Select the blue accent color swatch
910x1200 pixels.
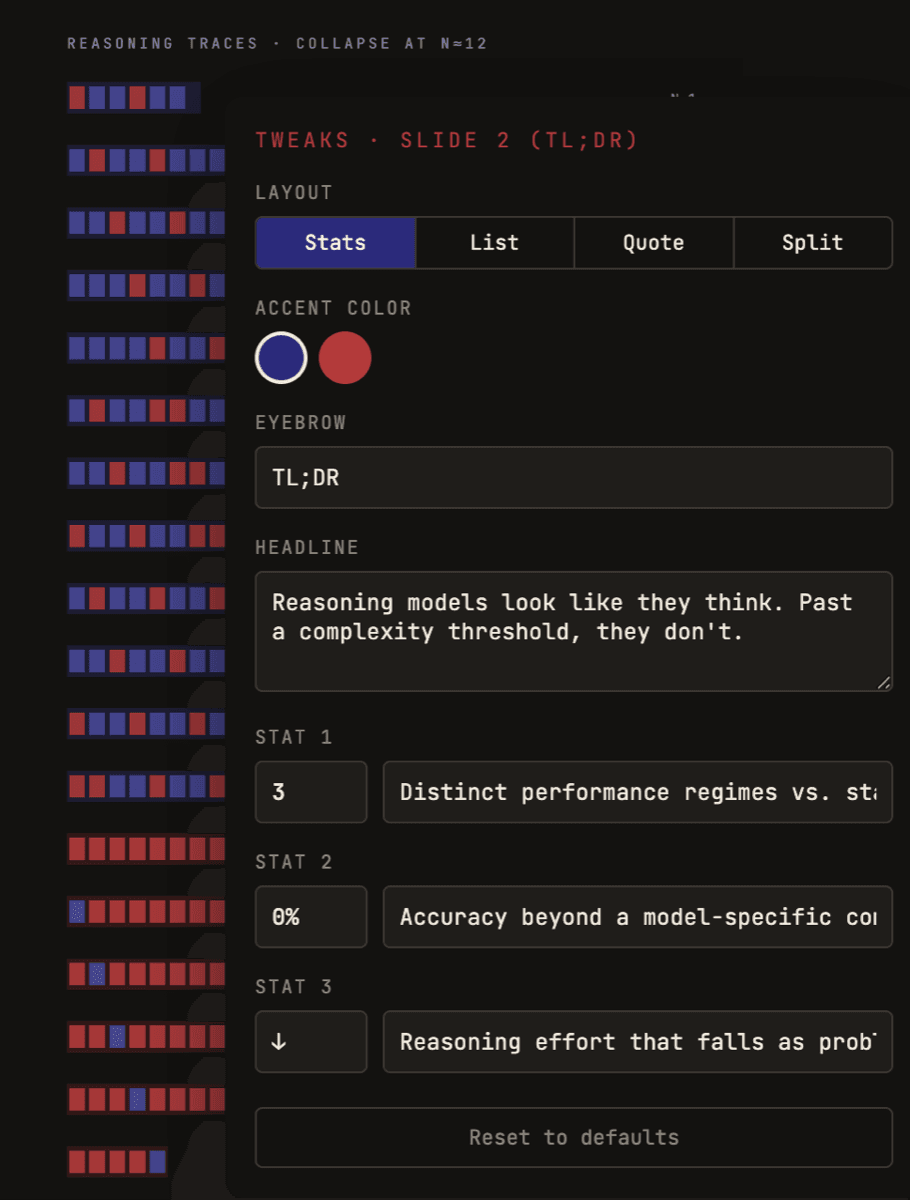[281, 358]
